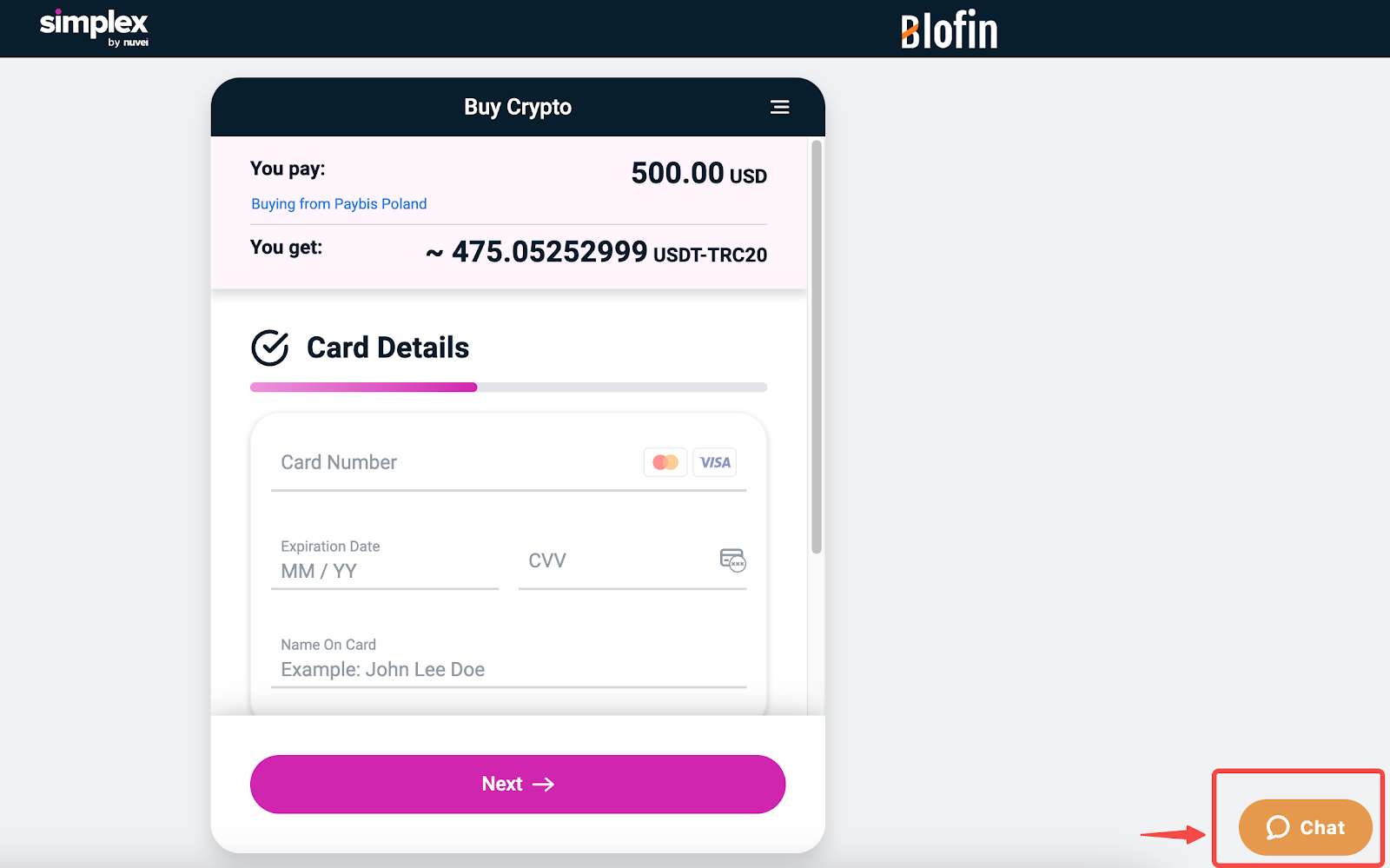Click the Card Details progress bar
The image size is (1390, 868).
pos(509,388)
